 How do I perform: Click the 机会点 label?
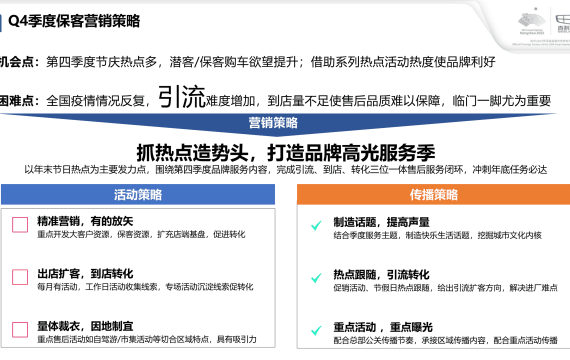(x=19, y=62)
